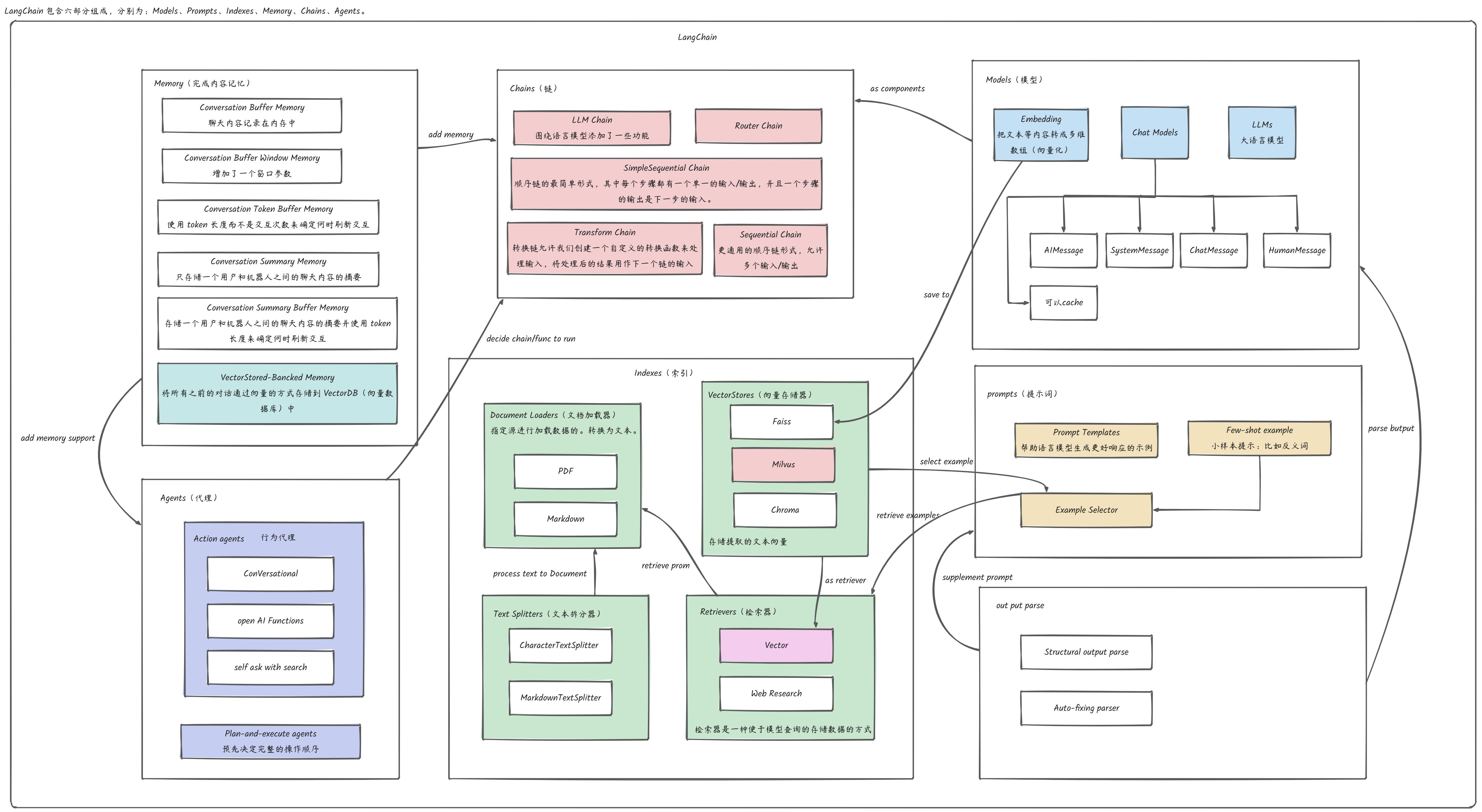1482x812 pixels.
Task: Click the Few-shot example box
Action: click(1259, 438)
